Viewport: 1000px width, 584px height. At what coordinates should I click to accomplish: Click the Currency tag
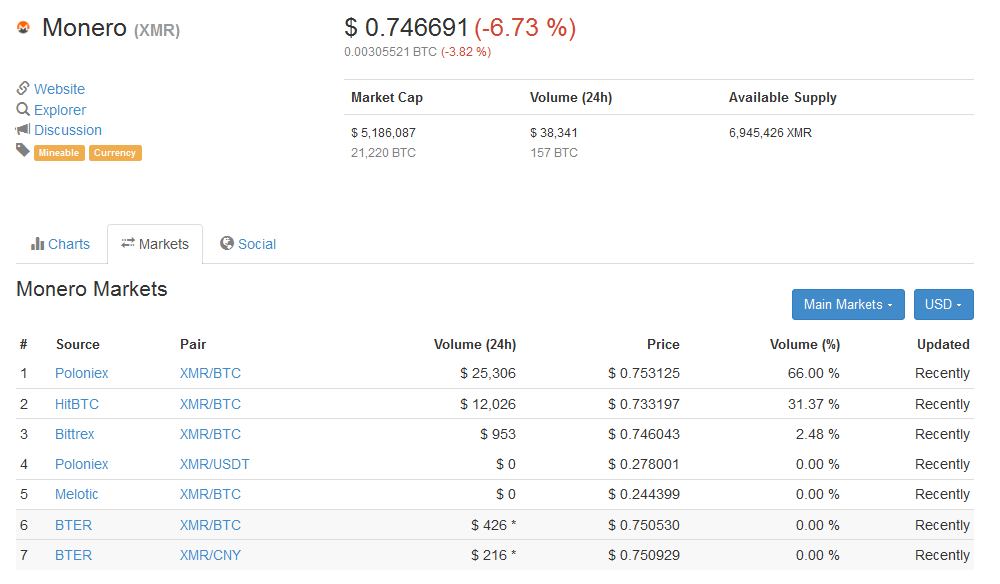tap(115, 153)
